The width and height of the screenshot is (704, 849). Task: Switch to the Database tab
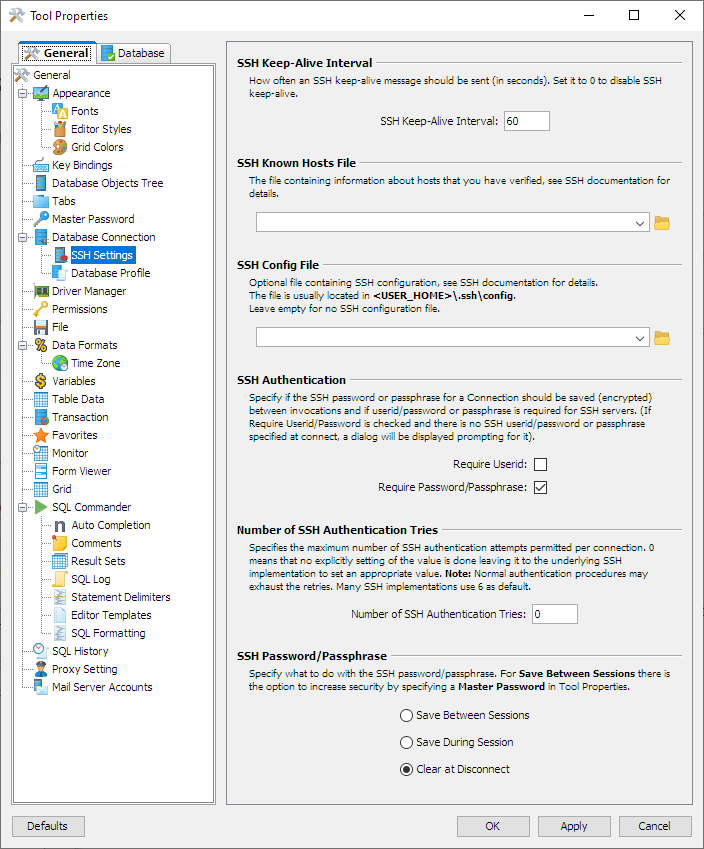click(134, 53)
